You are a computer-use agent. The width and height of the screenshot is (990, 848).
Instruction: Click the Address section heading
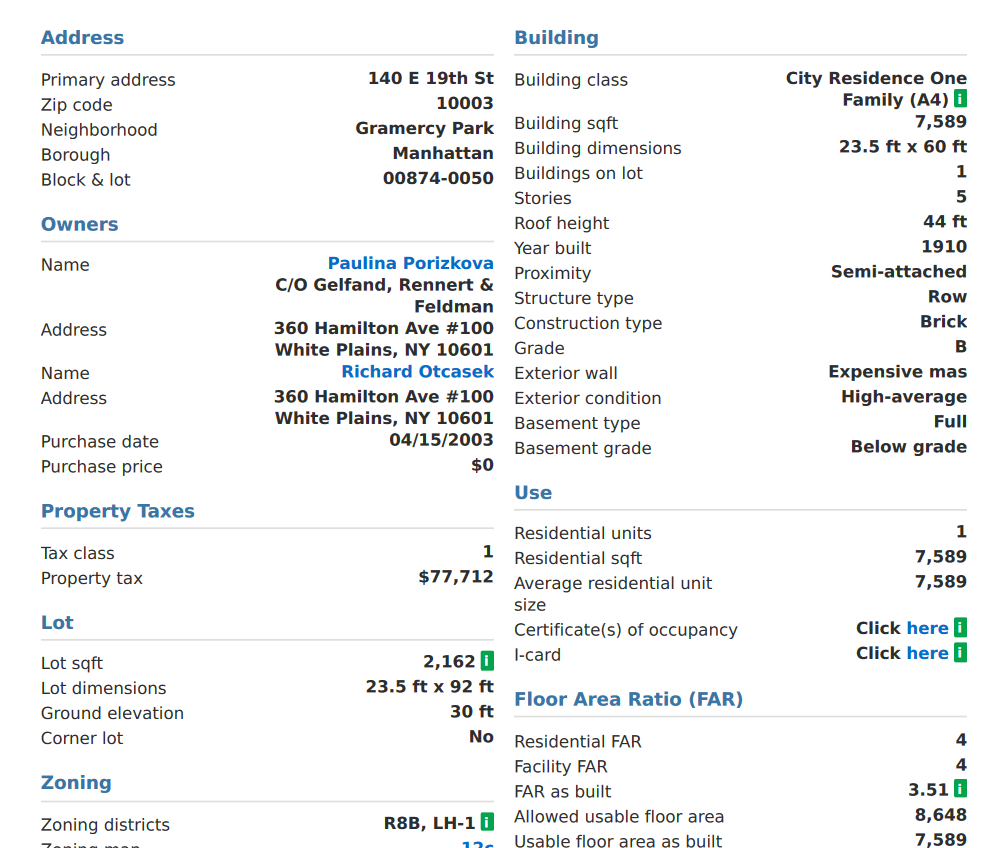click(x=82, y=38)
